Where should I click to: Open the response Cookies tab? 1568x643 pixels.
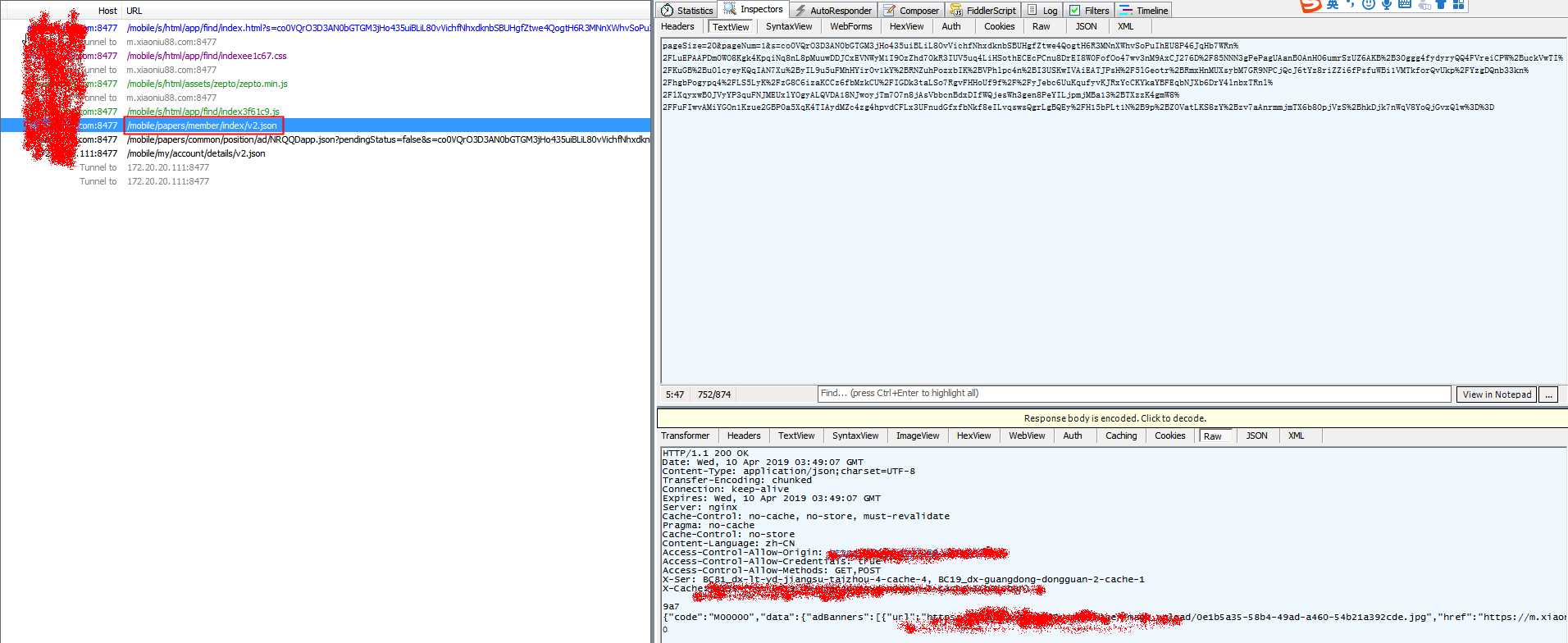[x=1170, y=436]
